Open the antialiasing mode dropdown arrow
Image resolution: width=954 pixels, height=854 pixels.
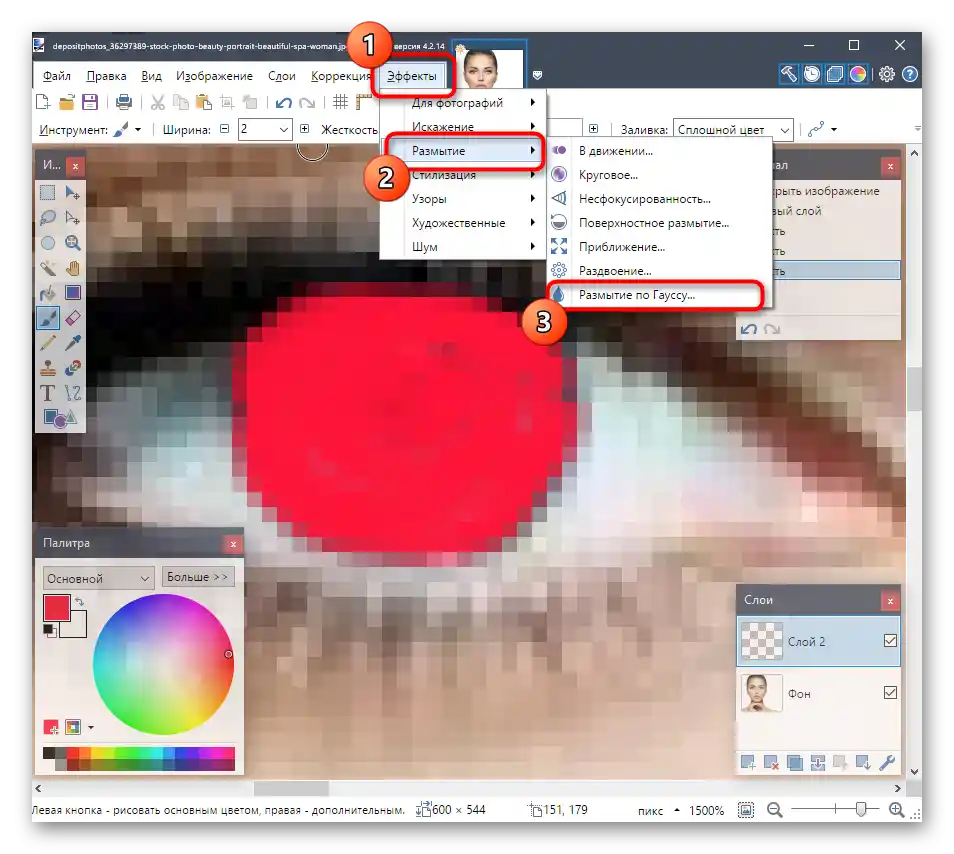point(834,129)
